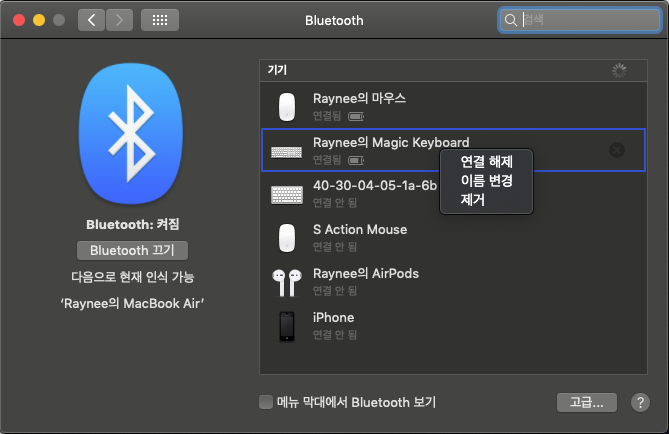The height and width of the screenshot is (434, 669).
Task: Close the Bluetooth window with red button
Action: [19, 20]
